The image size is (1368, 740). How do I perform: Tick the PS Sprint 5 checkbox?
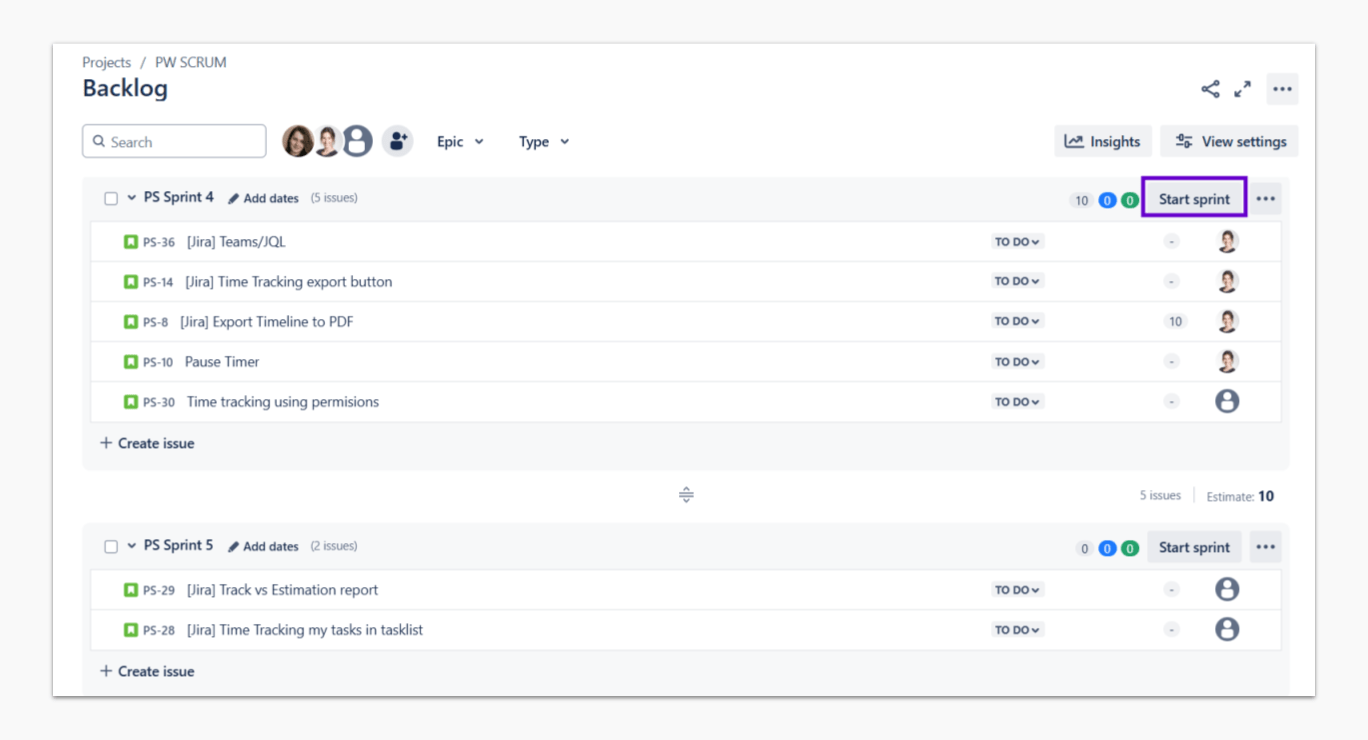[x=111, y=547]
